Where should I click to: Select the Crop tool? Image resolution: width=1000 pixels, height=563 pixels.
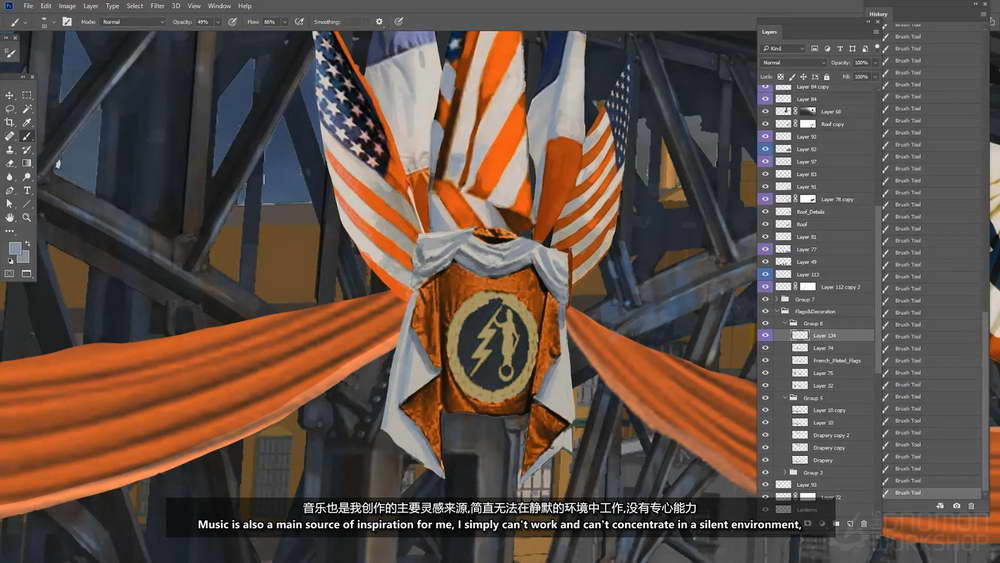point(10,122)
